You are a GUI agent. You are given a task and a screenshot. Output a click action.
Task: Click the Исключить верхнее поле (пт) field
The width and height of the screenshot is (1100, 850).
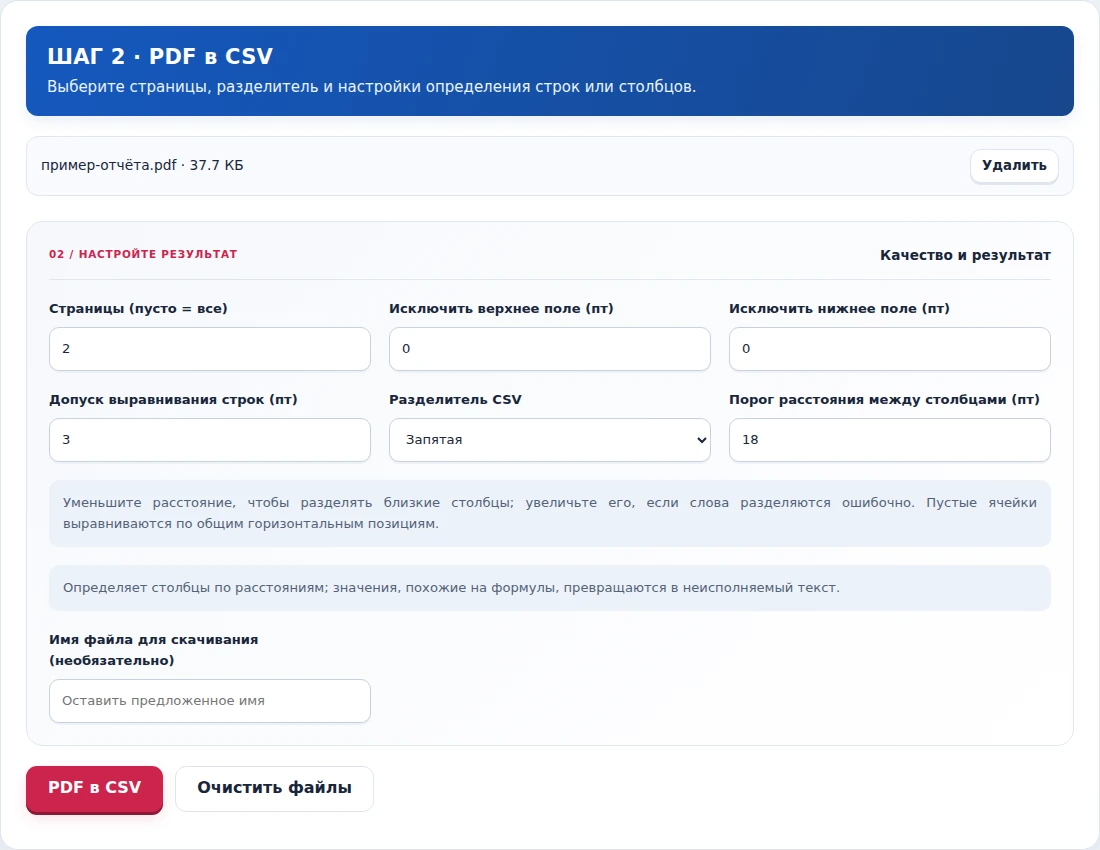[549, 349]
